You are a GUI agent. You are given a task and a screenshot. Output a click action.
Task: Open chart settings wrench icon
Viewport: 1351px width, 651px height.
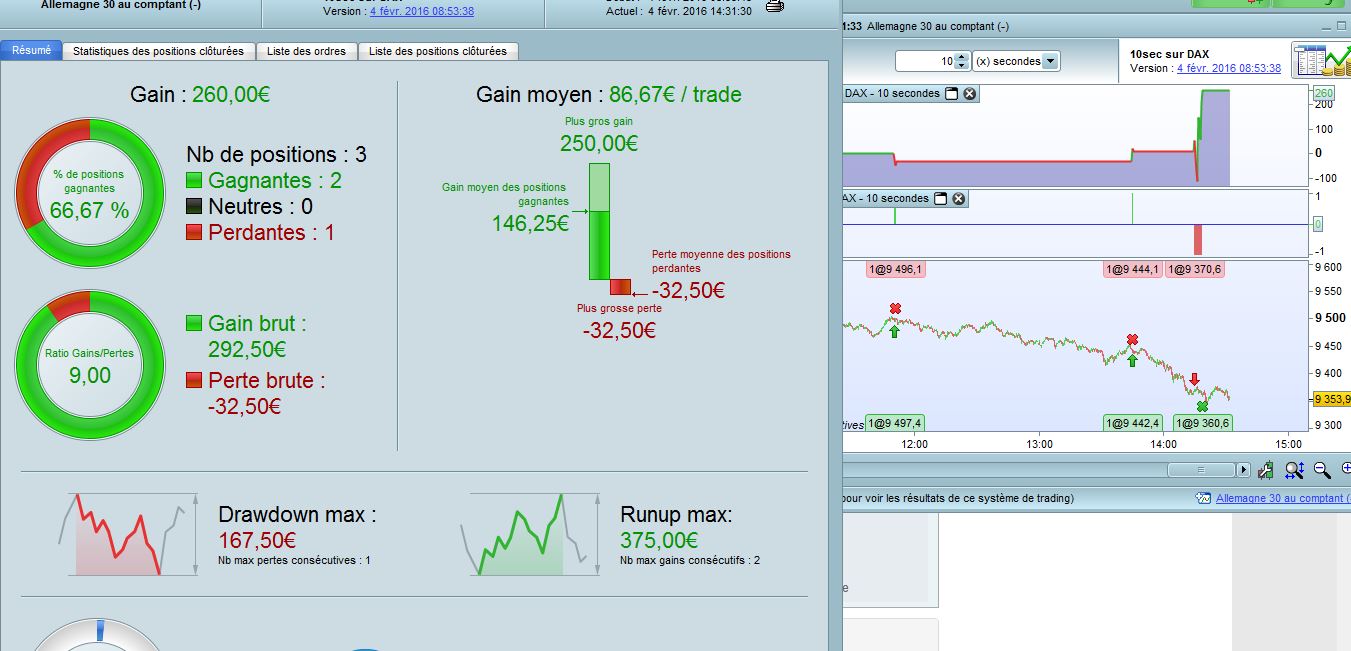tap(1266, 469)
